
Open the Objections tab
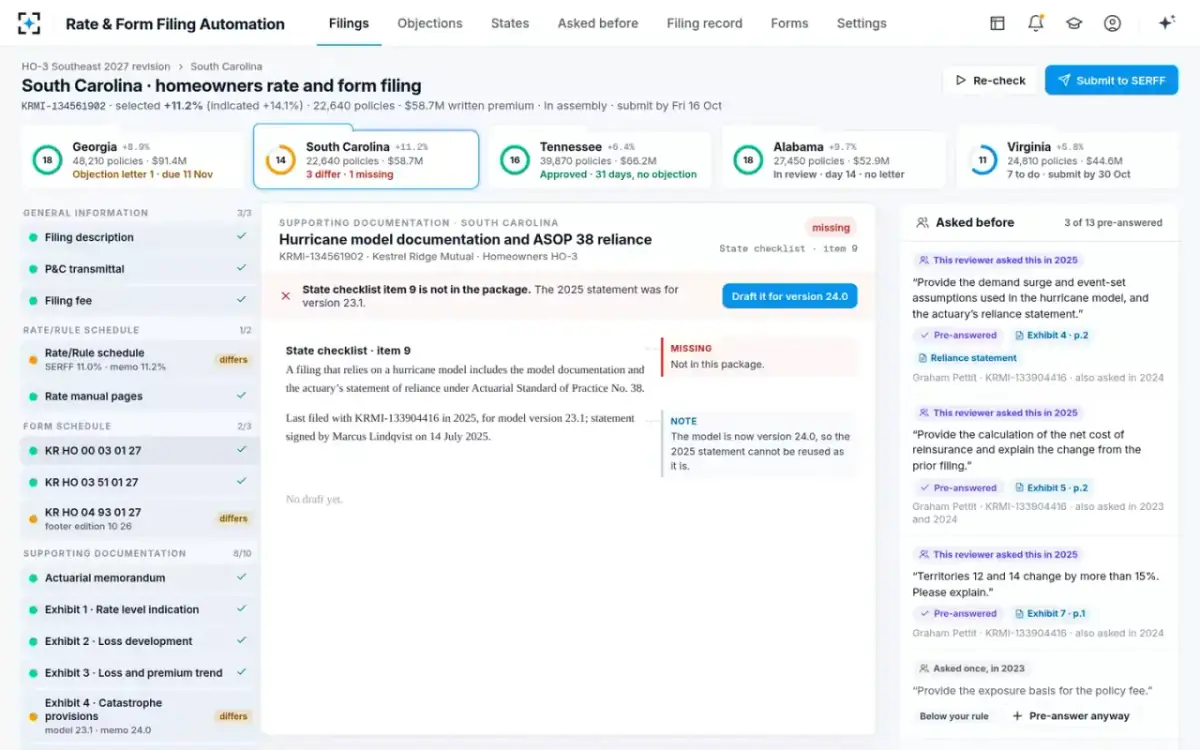point(430,23)
